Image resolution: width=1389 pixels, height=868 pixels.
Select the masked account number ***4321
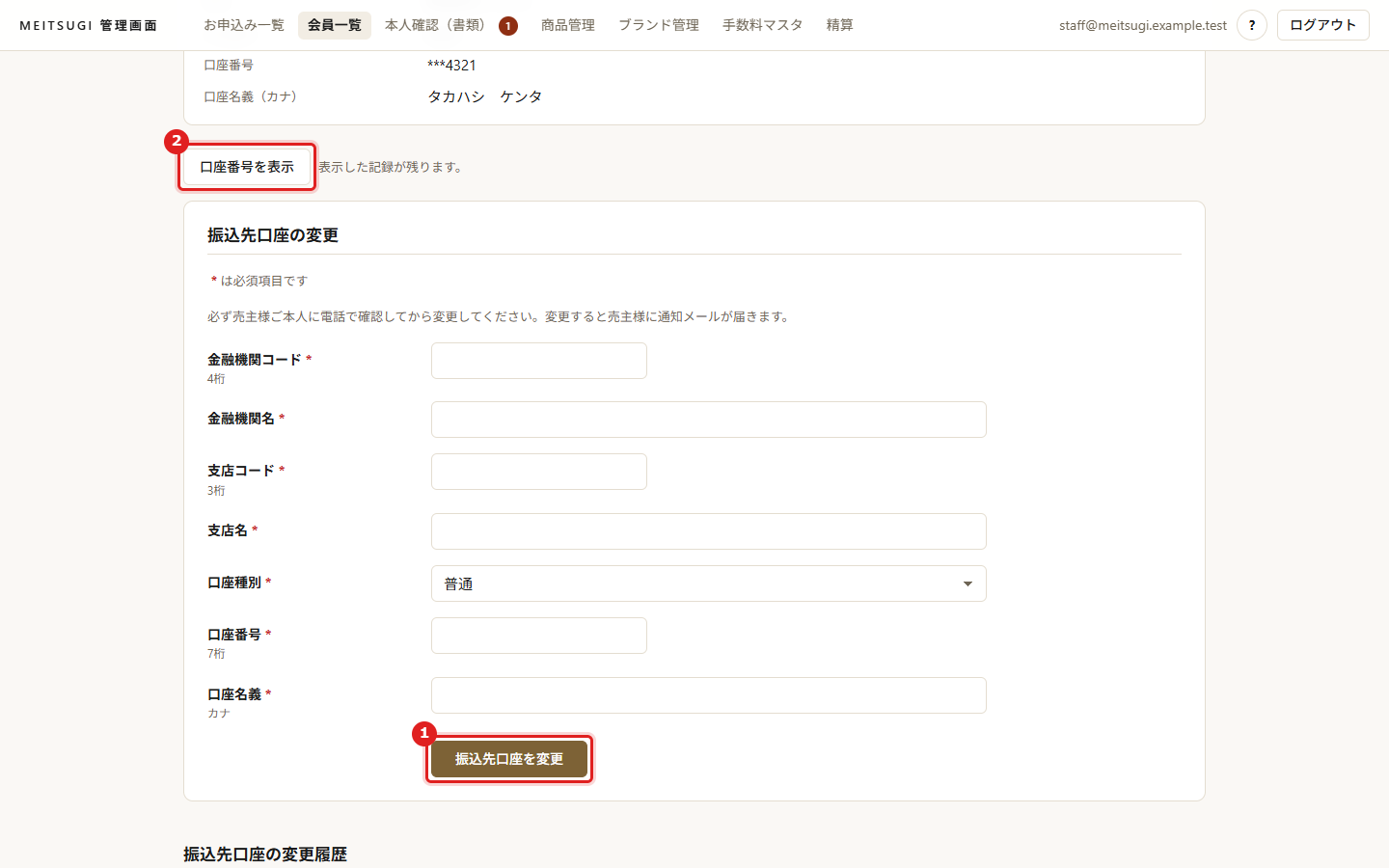click(x=451, y=66)
